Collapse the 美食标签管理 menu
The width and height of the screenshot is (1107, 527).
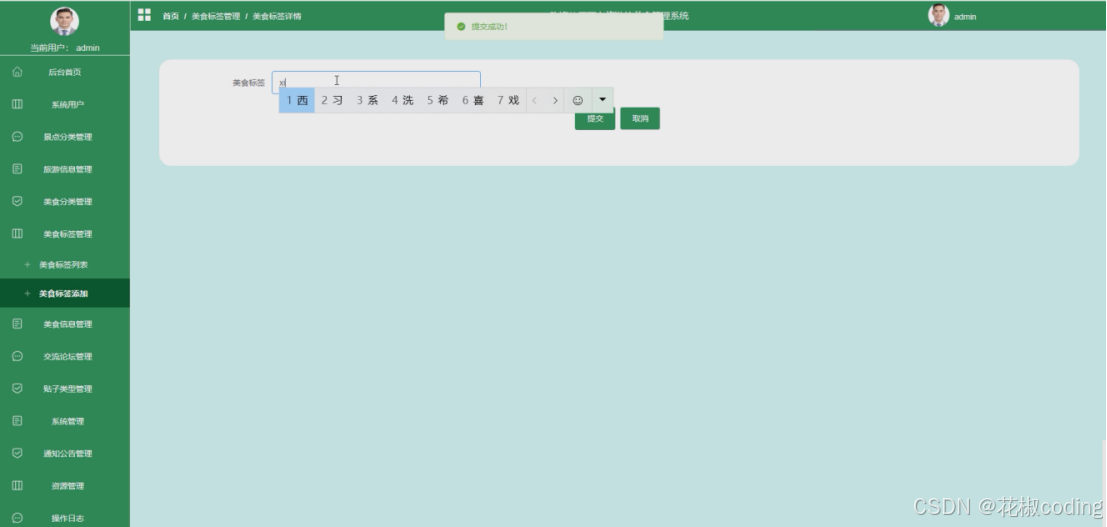pyautogui.click(x=65, y=234)
